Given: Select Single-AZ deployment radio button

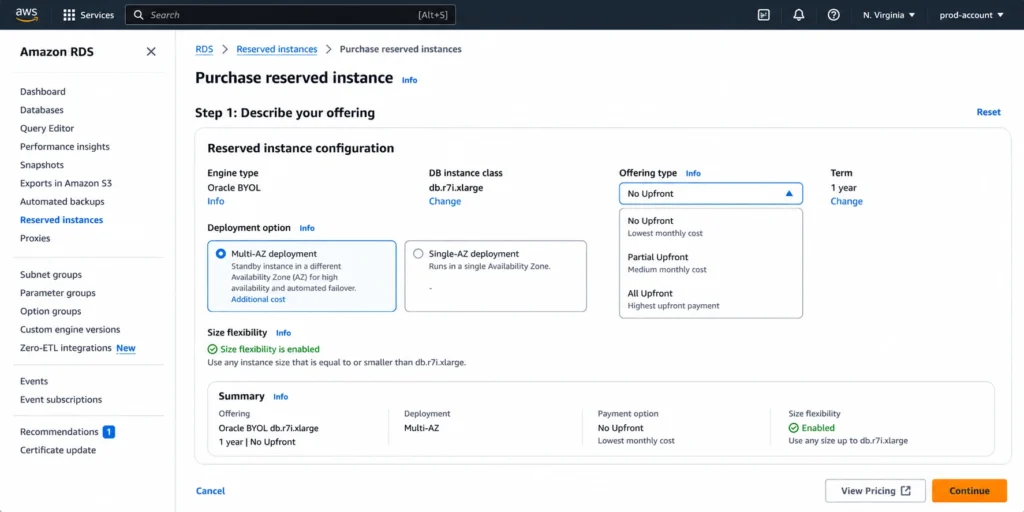Looking at the screenshot, I should click(418, 254).
